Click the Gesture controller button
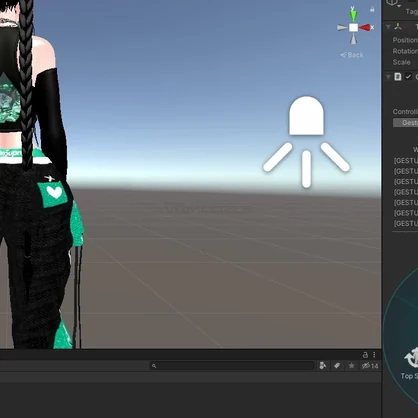Screen dimensions: 418x418 tap(405, 123)
